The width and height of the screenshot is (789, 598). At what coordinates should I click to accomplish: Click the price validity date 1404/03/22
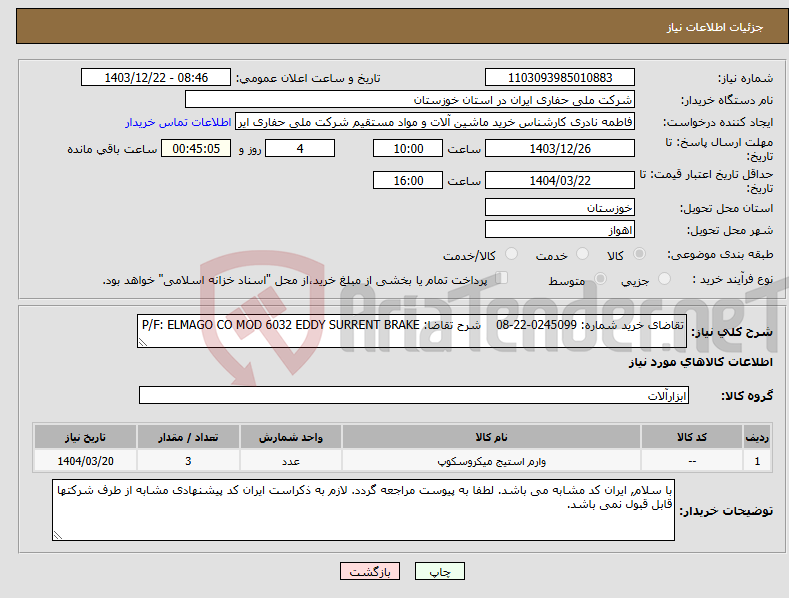tap(560, 180)
